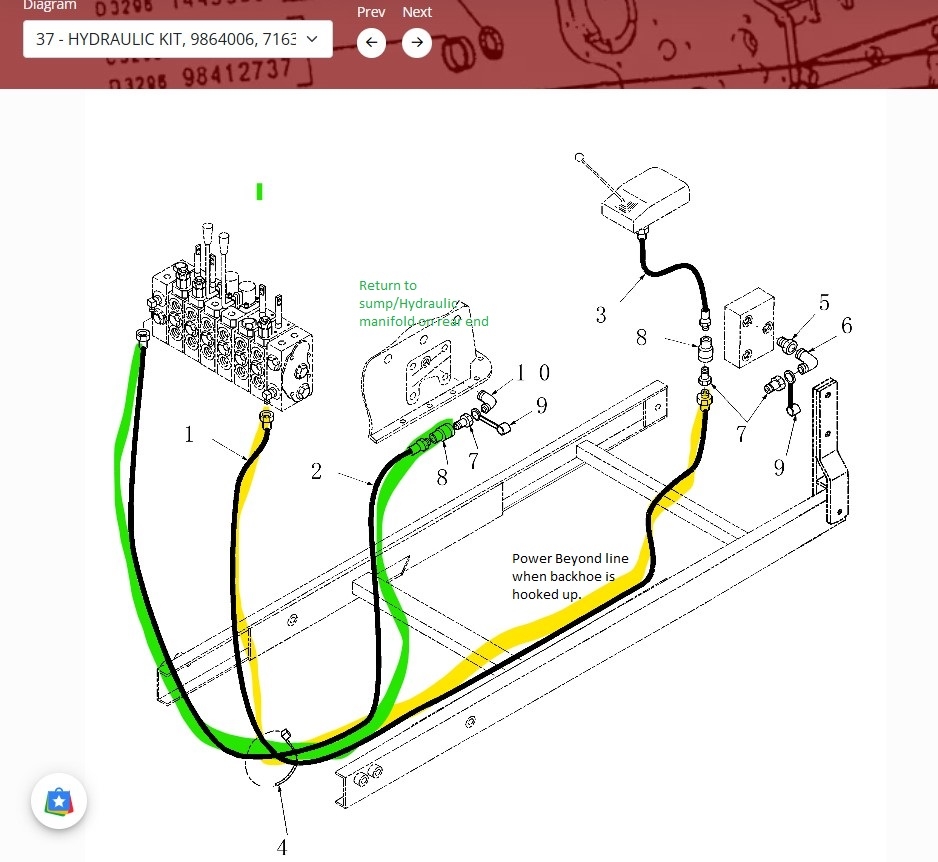Click the small green mark above valve
The height and width of the screenshot is (862, 938).
coord(259,191)
